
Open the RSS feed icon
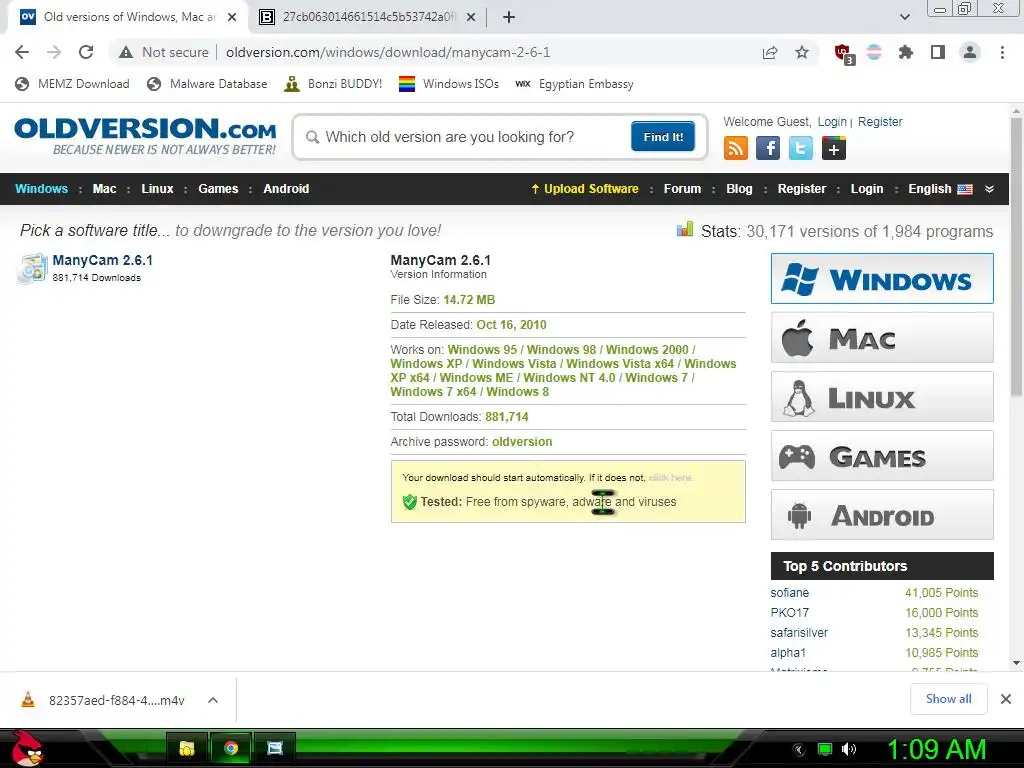pos(735,148)
